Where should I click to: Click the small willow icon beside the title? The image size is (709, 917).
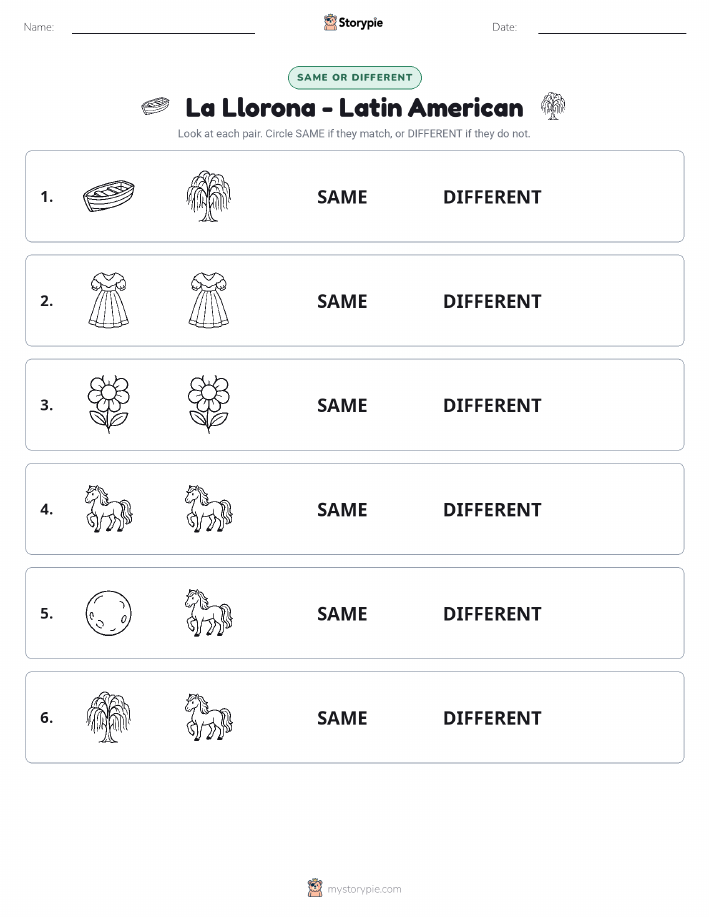[553, 106]
